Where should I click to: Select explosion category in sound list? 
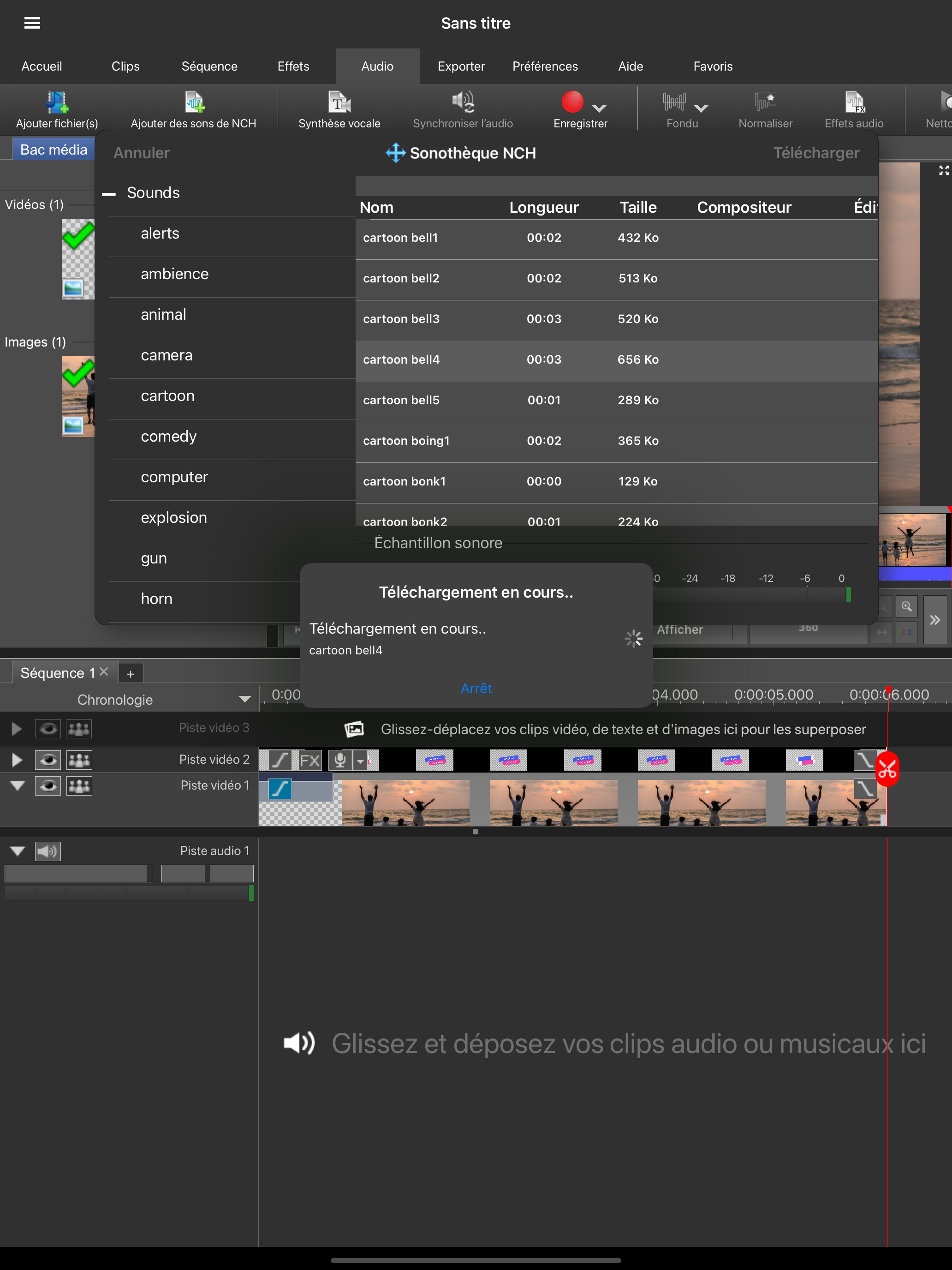coord(232,518)
